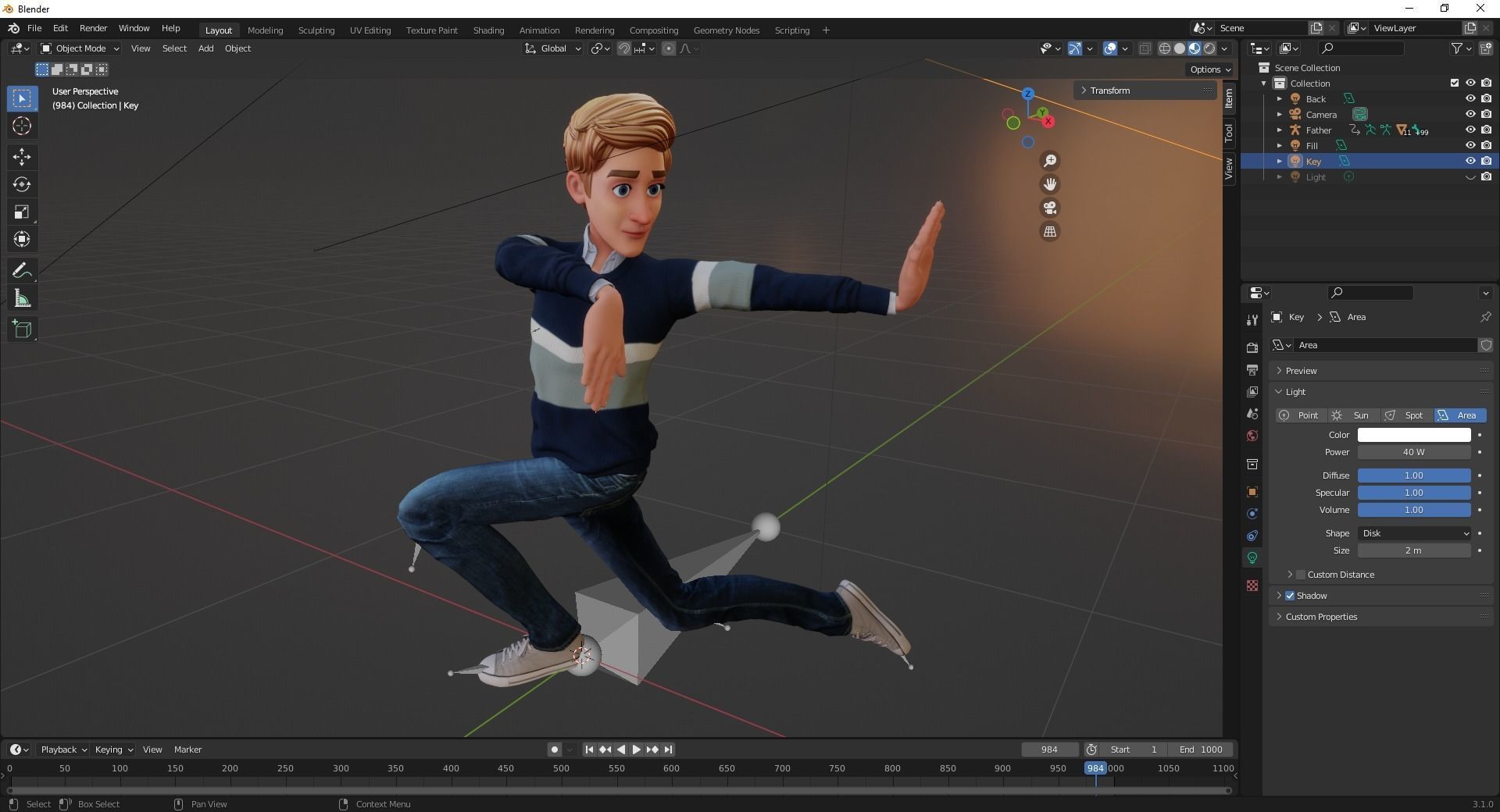Select the Measure tool
Image resolution: width=1500 pixels, height=812 pixels.
tap(22, 299)
